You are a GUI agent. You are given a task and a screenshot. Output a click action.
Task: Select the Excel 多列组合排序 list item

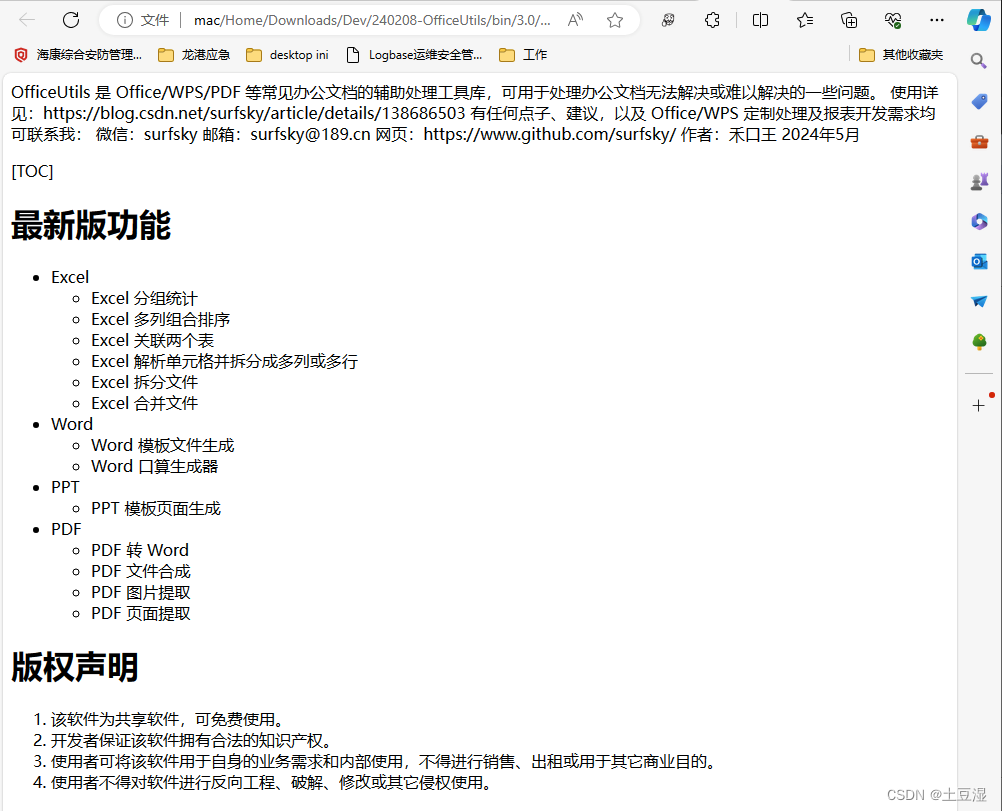[160, 320]
